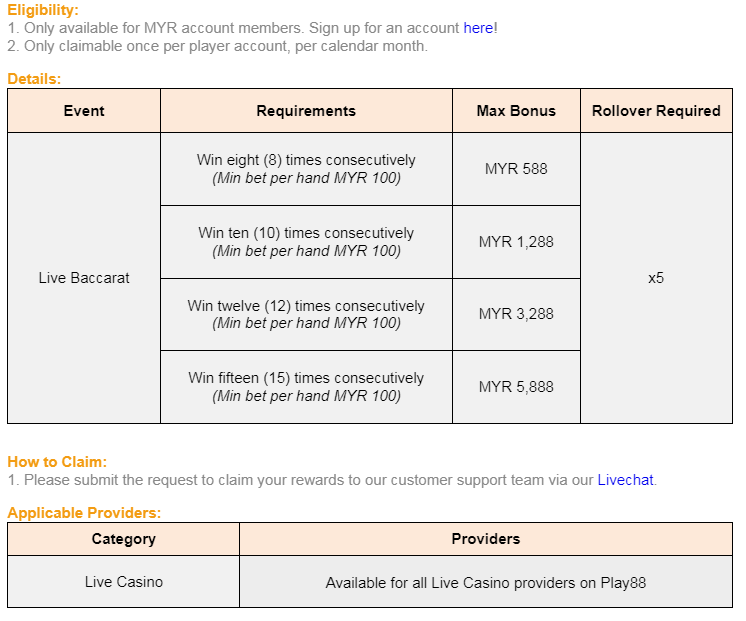The image size is (746, 621).
Task: Click the 'Win eight (8) times consecutively' row
Action: point(306,169)
